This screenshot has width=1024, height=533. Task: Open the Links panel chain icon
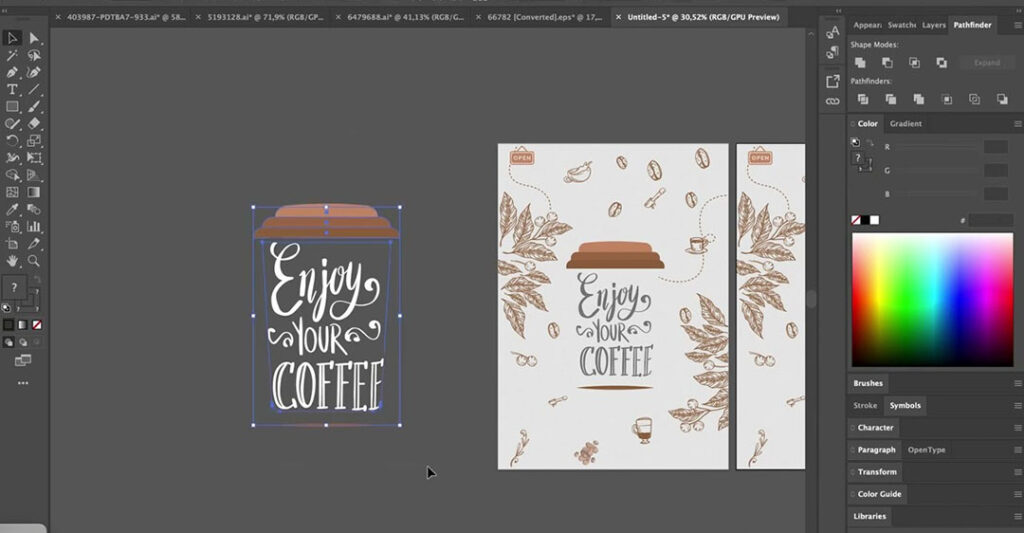pyautogui.click(x=832, y=101)
